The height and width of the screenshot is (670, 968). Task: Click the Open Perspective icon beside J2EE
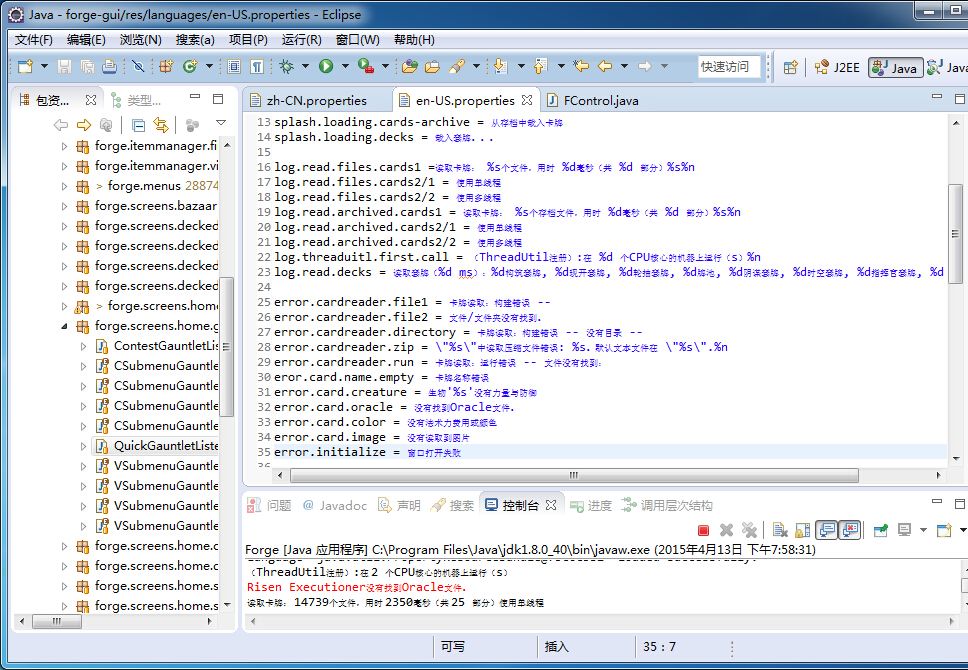791,67
